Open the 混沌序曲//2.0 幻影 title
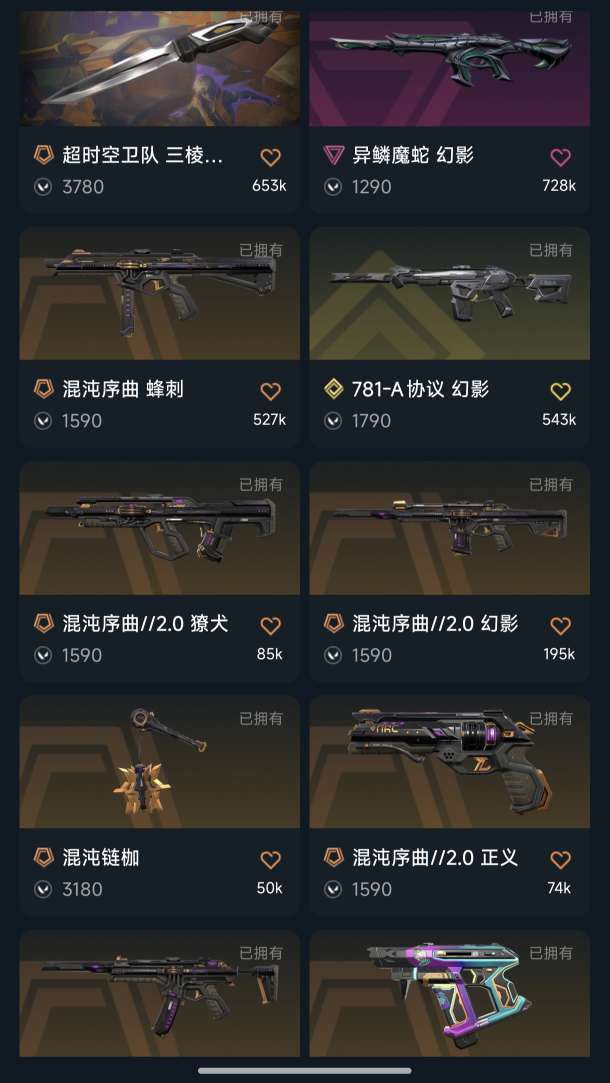Viewport: 610px width, 1083px height. (435, 624)
